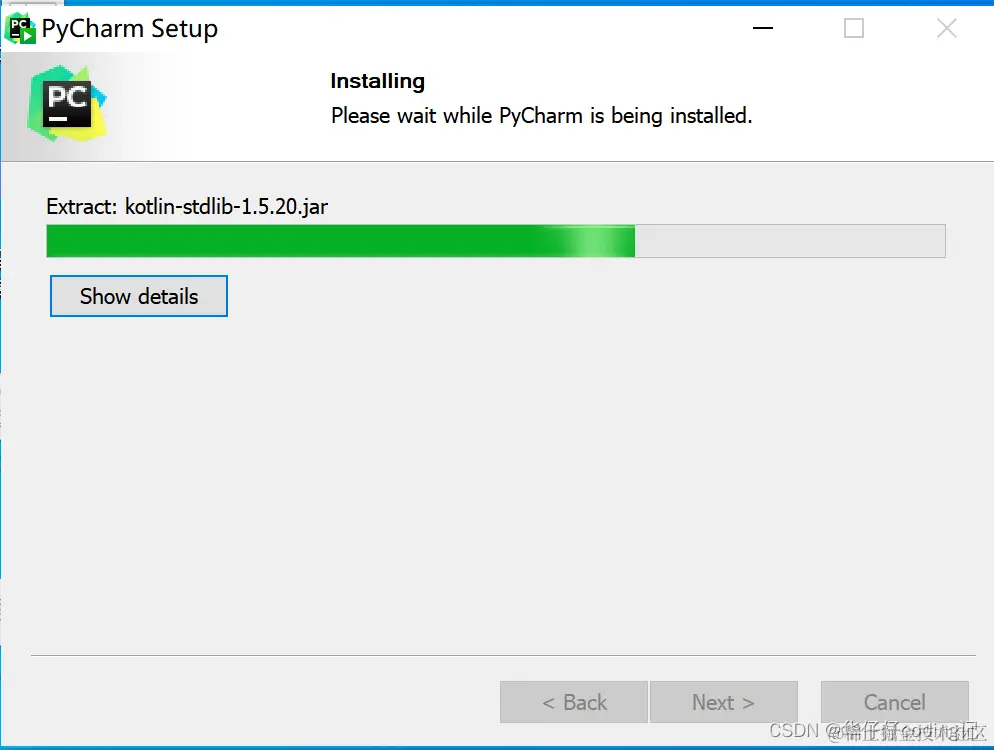994x750 pixels.
Task: Click the large PyCharm PC logo
Action: [x=67, y=103]
